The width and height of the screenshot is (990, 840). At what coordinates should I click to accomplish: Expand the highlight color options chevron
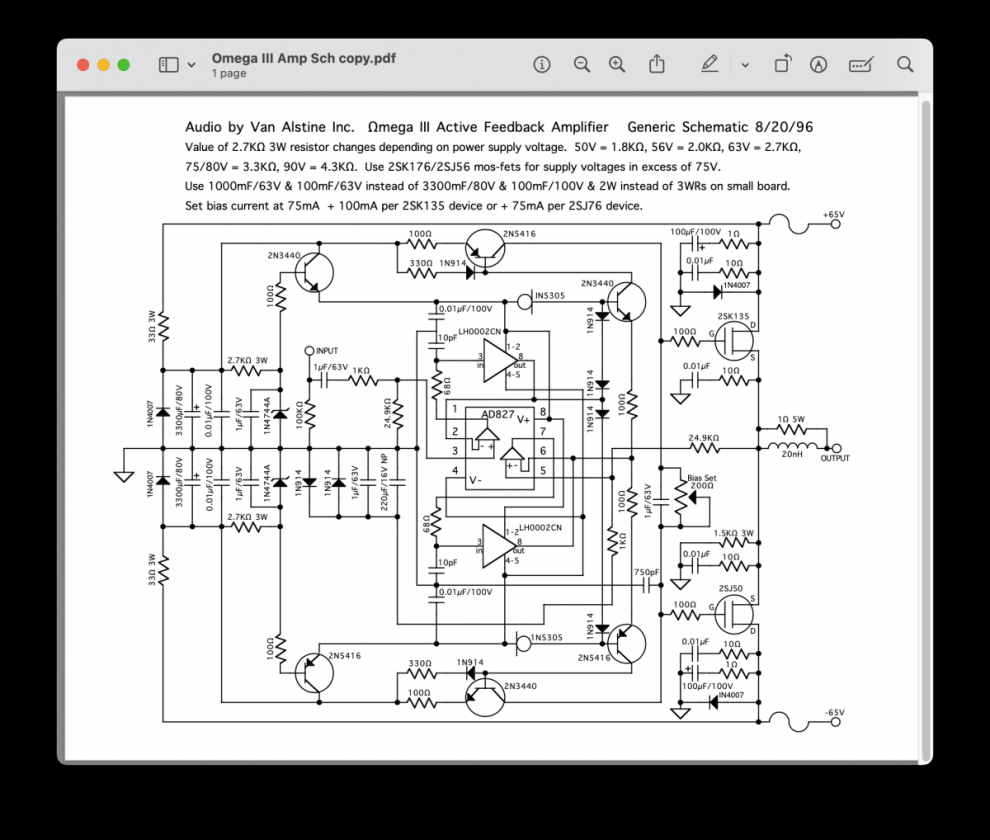point(745,65)
